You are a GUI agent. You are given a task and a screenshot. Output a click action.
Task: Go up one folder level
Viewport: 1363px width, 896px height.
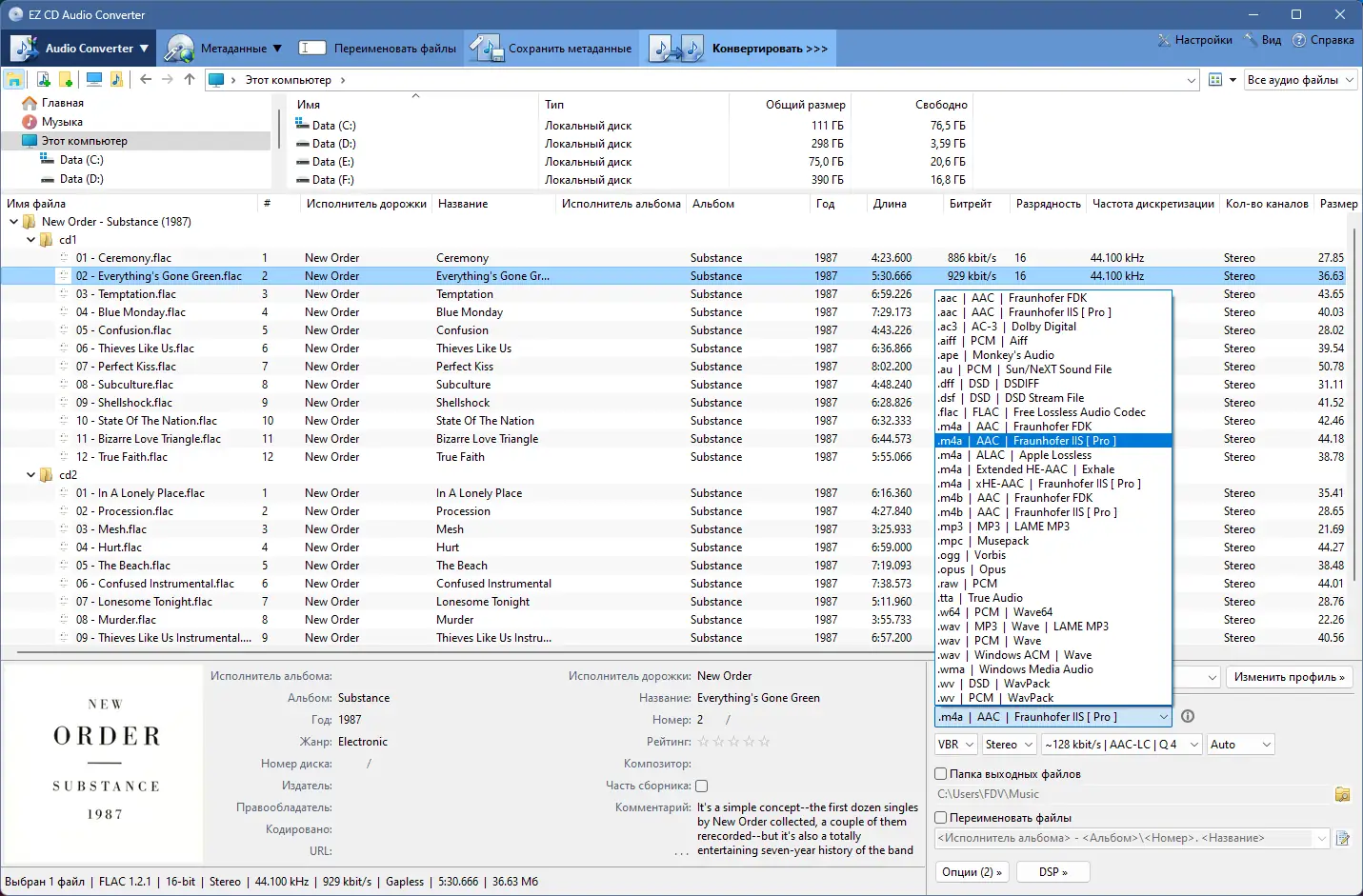point(190,80)
